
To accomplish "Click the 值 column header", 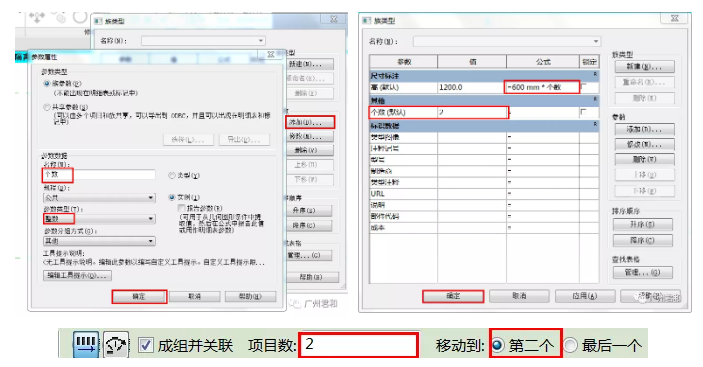I will [472, 62].
